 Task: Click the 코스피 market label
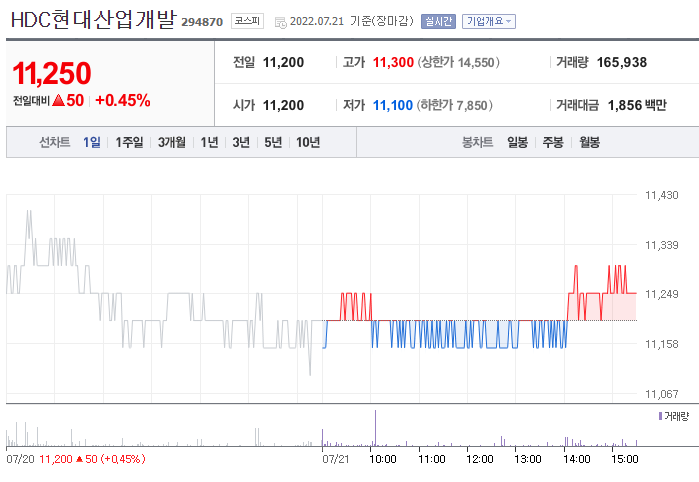point(247,21)
